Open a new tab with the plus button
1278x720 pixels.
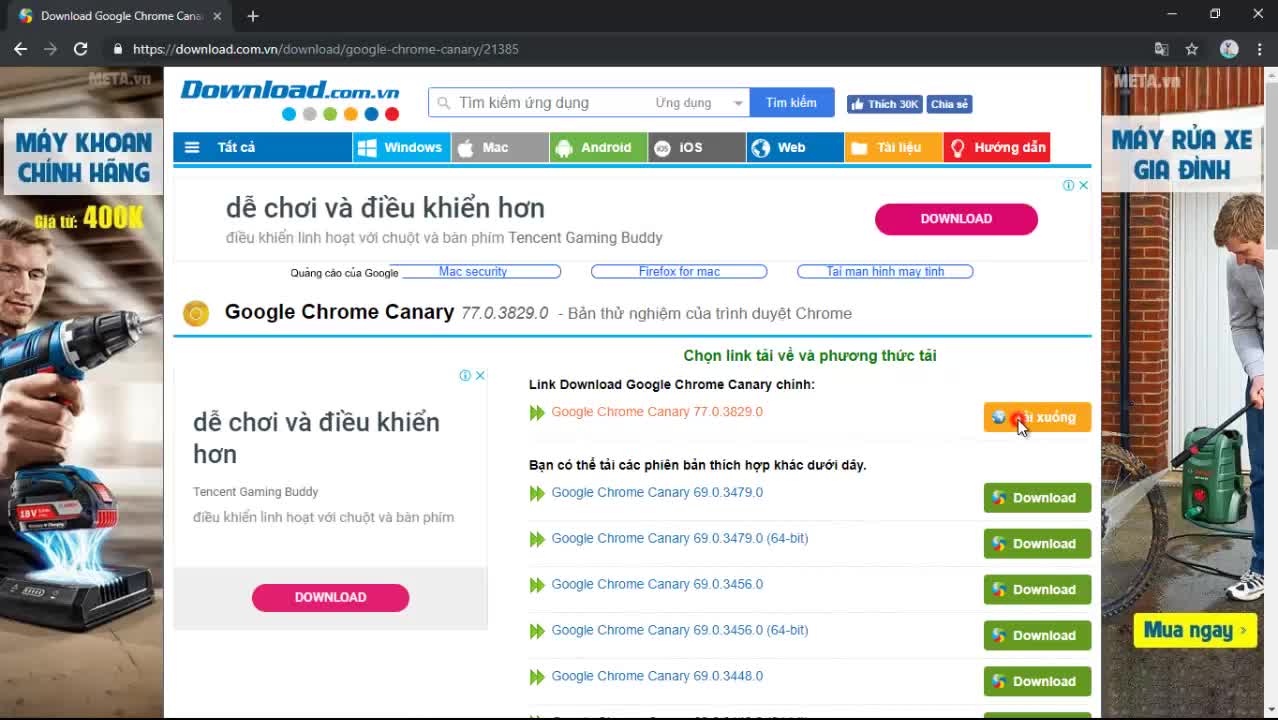253,16
